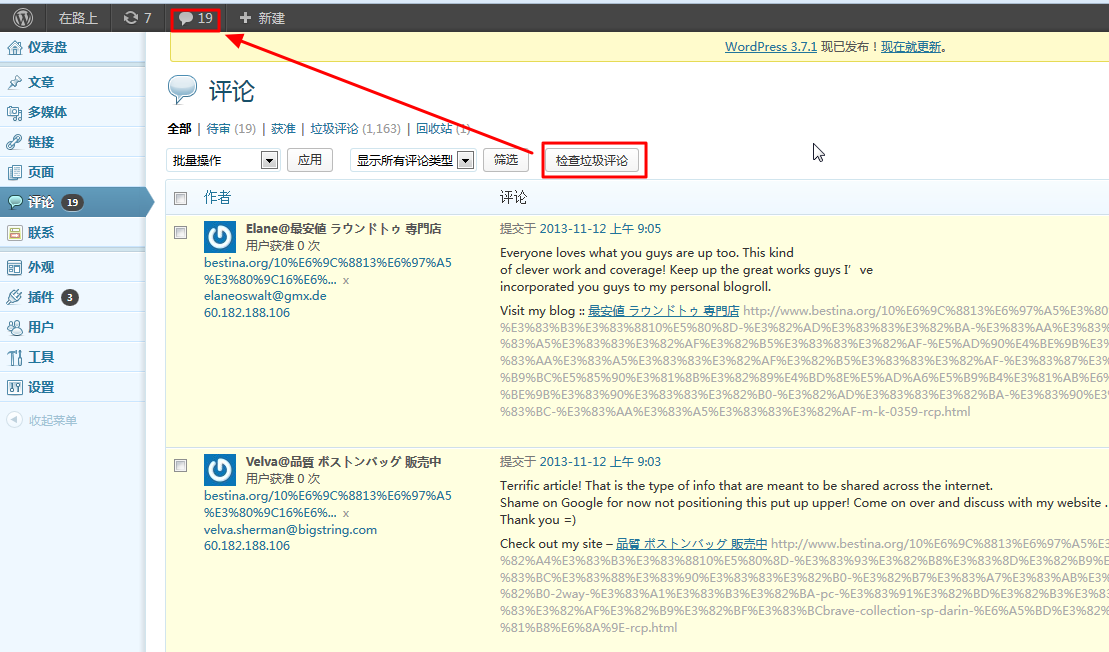This screenshot has height=652, width=1109.
Task: Open the 显示所有评论类型 dropdown
Action: [x=412, y=161]
